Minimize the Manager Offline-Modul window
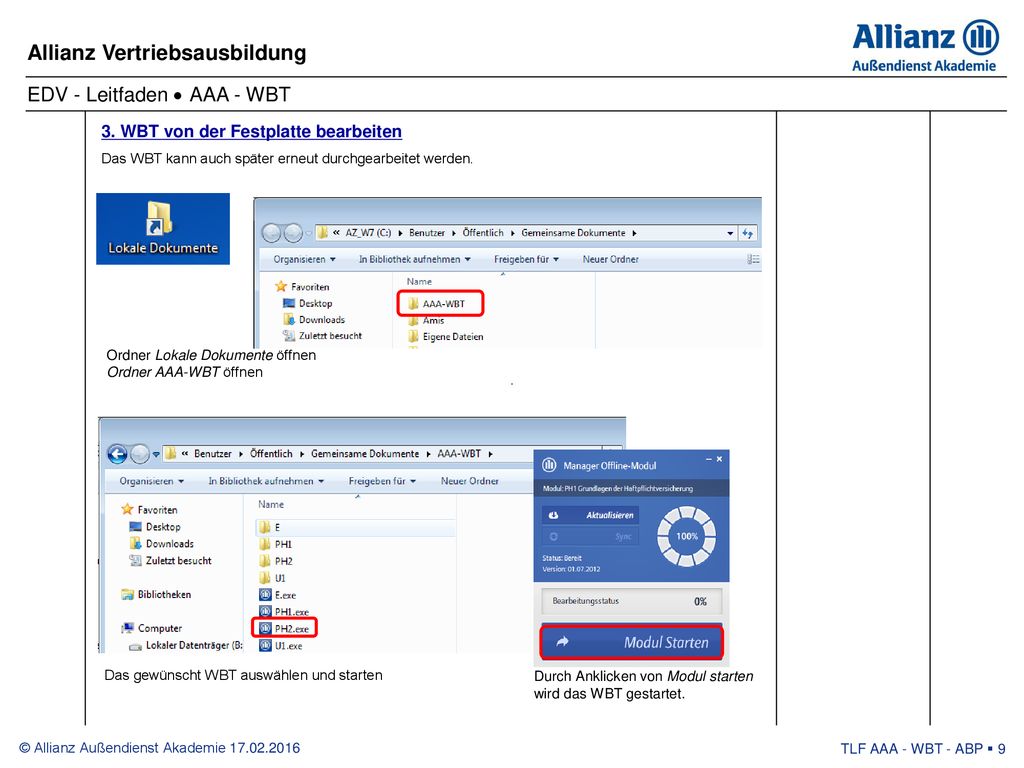 [709, 460]
